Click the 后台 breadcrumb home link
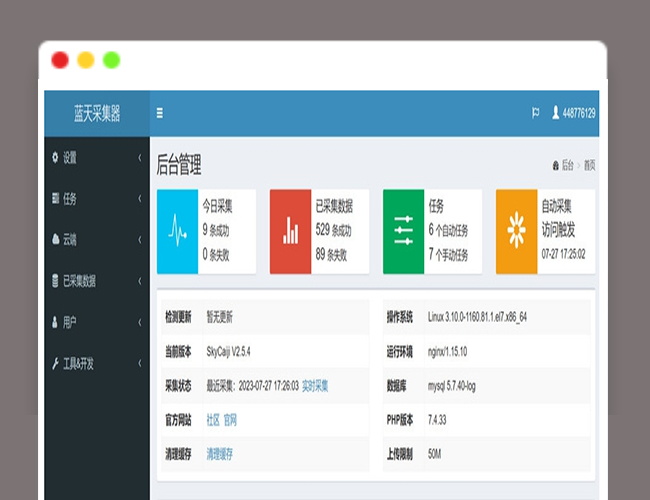 (566, 165)
